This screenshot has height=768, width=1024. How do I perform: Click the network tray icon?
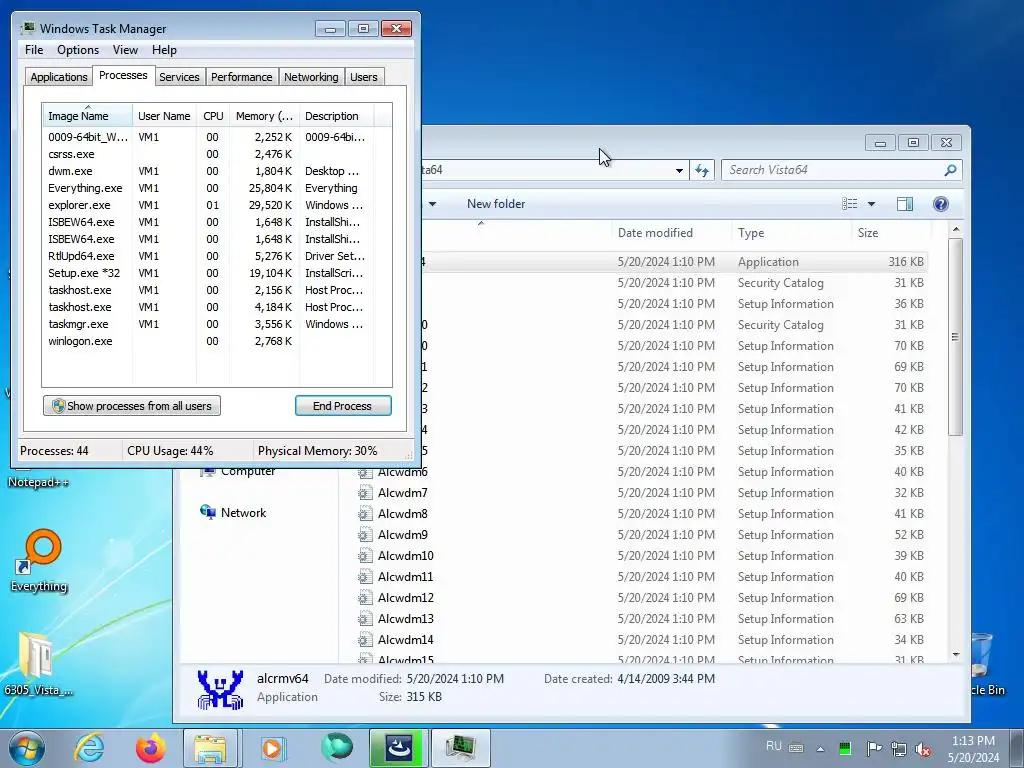coord(899,749)
